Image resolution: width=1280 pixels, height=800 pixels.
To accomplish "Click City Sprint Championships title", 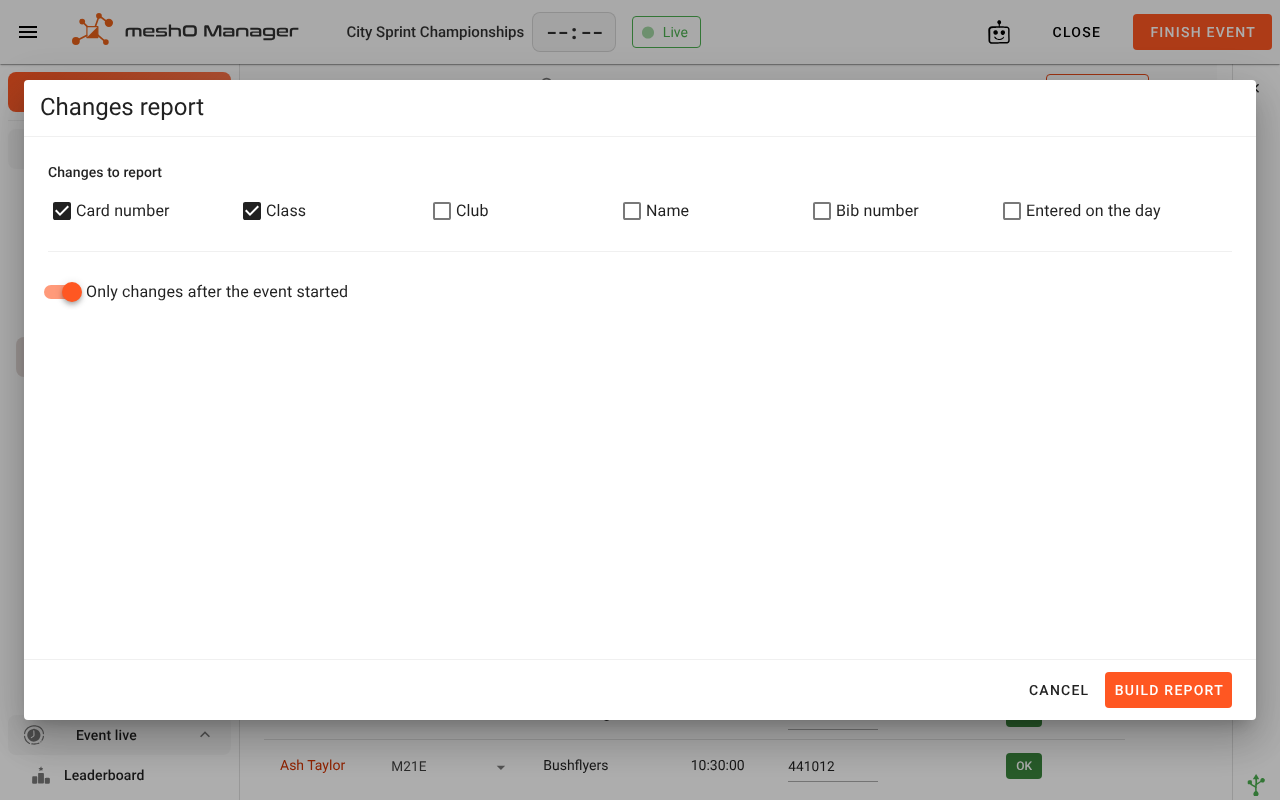I will pos(435,32).
